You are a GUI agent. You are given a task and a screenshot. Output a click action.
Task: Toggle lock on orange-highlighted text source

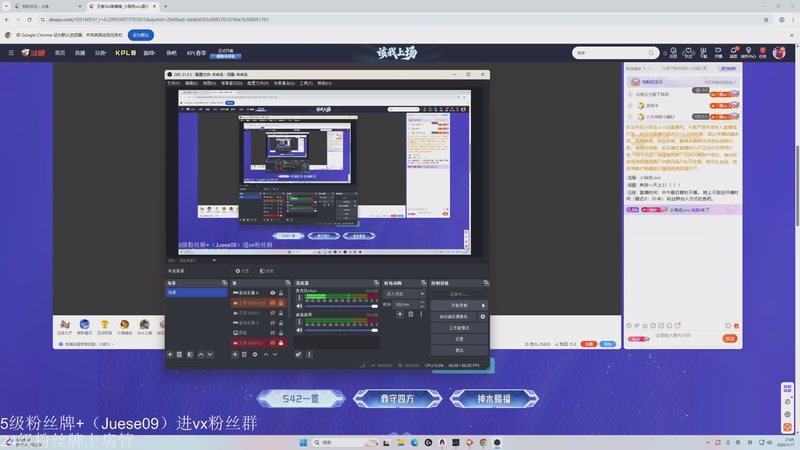pyautogui.click(x=281, y=303)
